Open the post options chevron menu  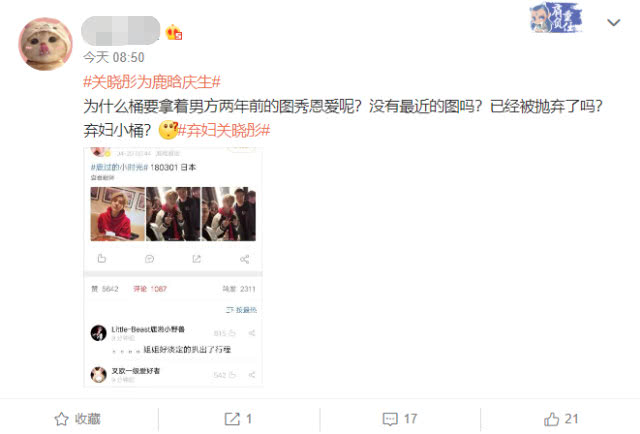613,22
